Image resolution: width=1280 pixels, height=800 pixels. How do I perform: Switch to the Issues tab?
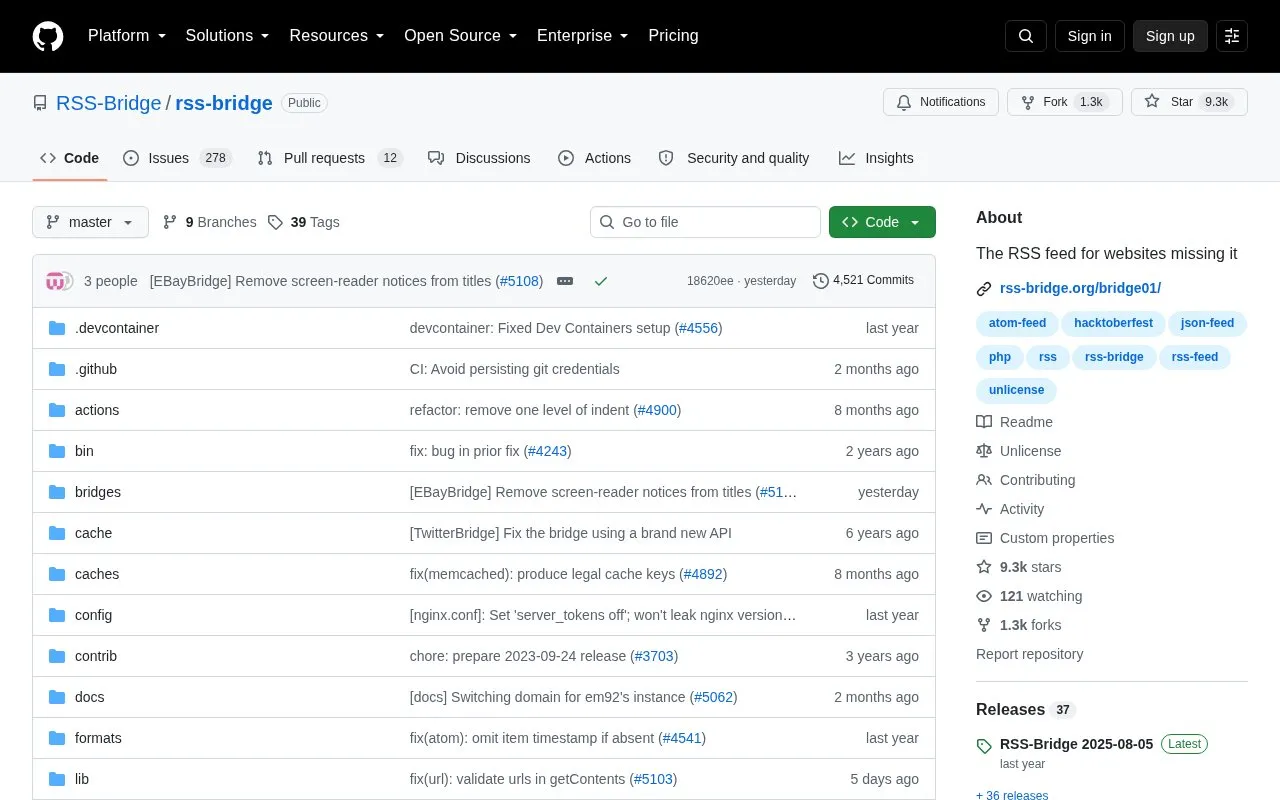click(x=177, y=158)
